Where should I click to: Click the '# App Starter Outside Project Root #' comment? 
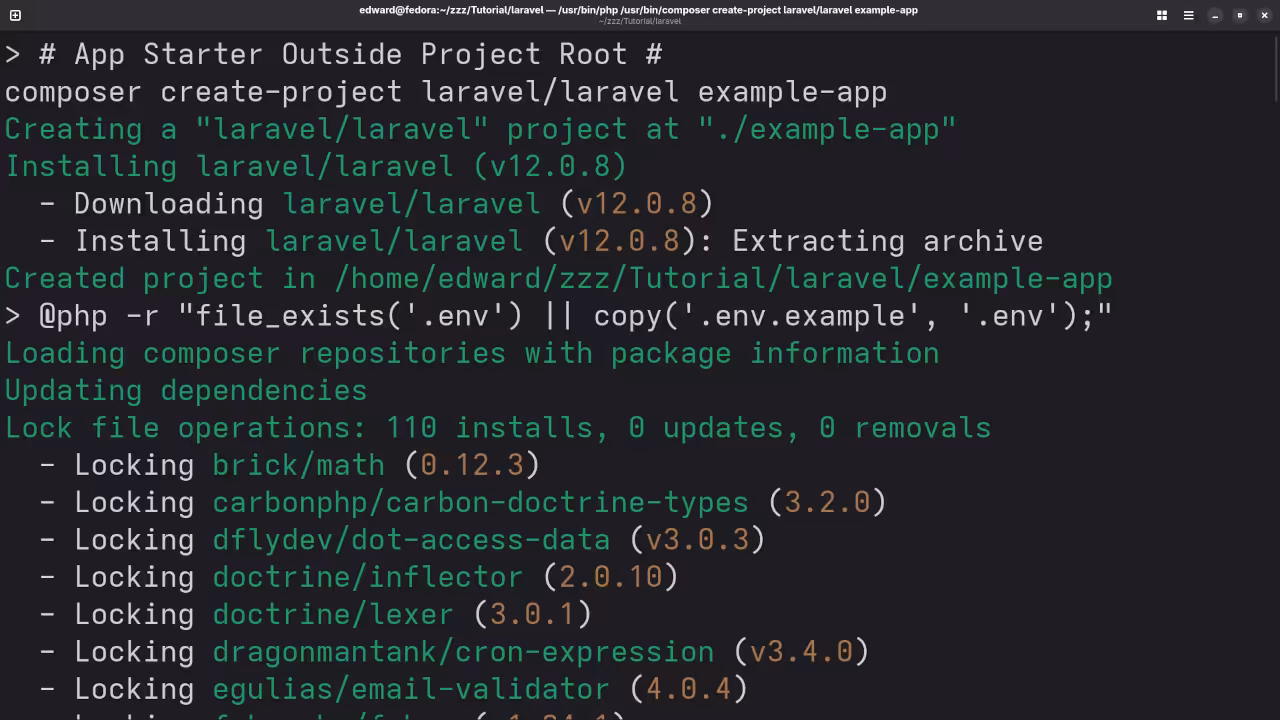[x=351, y=54]
